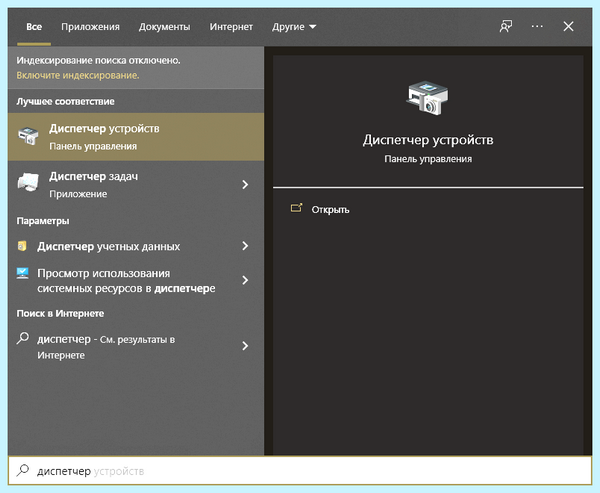Click the feedback person icon
600x493 pixels.
(505, 26)
